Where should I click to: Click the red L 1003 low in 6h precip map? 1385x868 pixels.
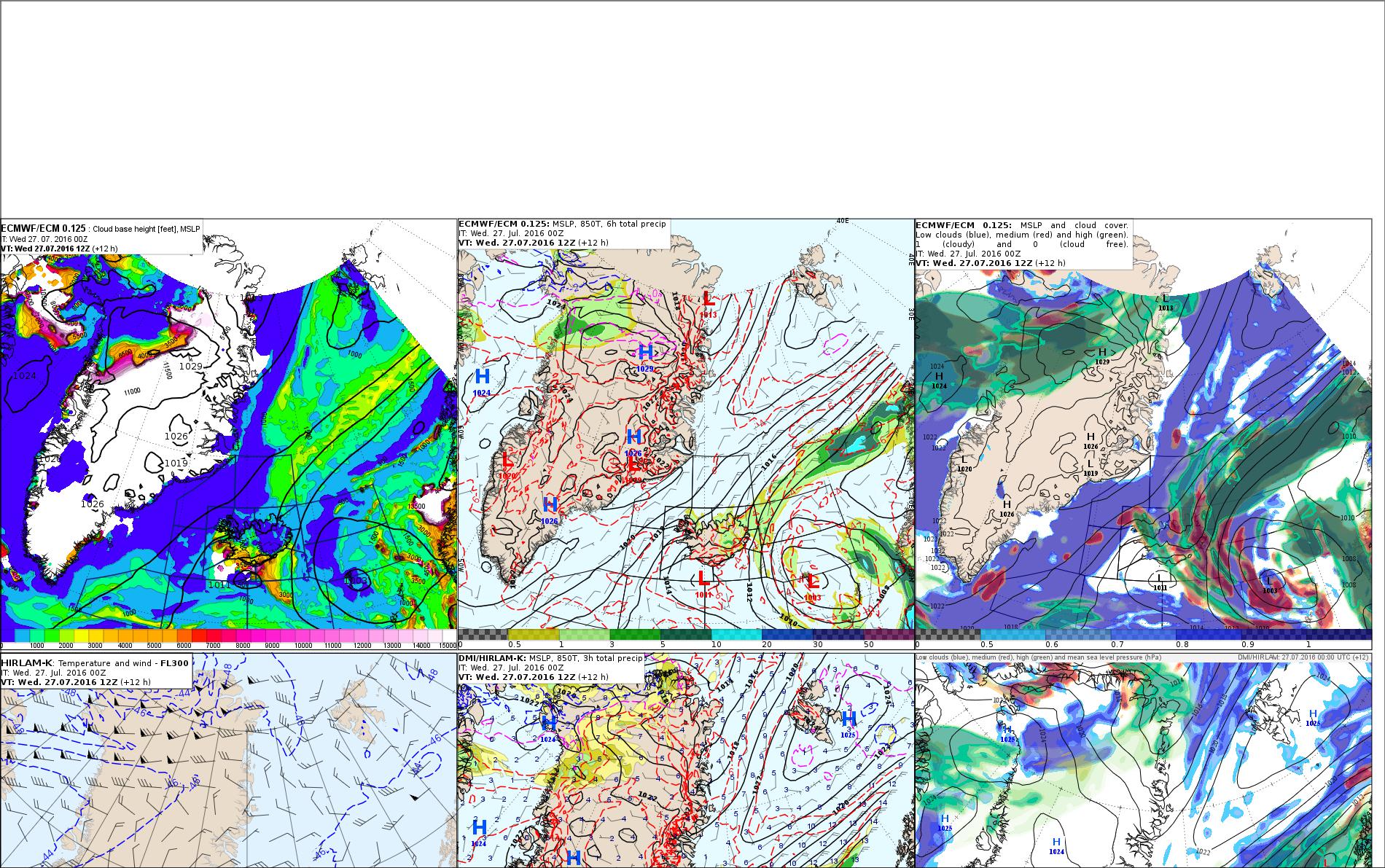click(x=813, y=586)
